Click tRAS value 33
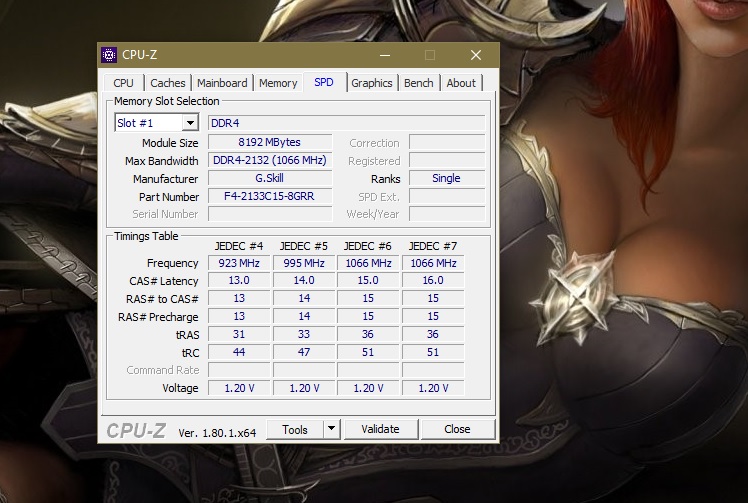Image resolution: width=748 pixels, height=503 pixels. (304, 334)
